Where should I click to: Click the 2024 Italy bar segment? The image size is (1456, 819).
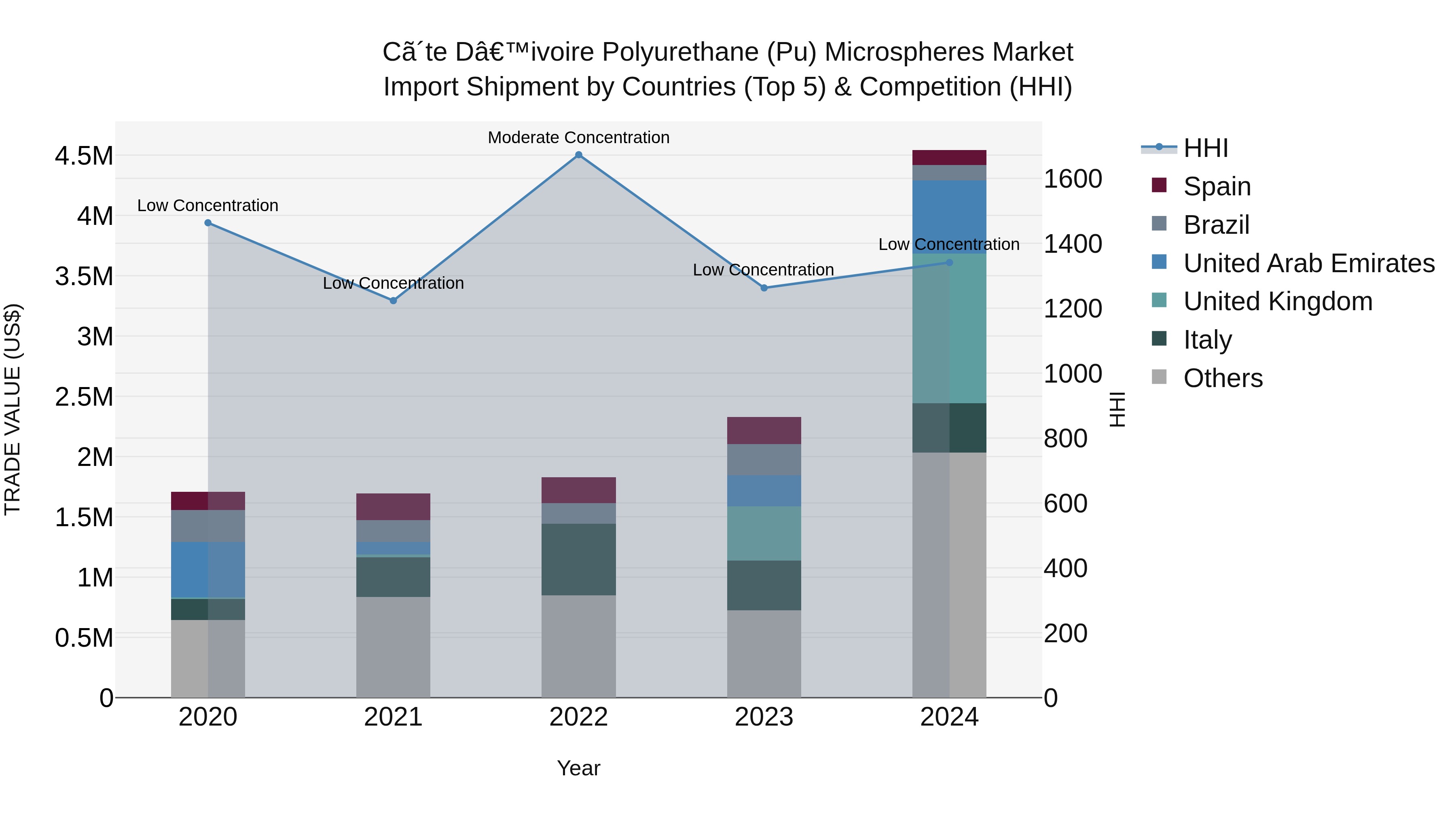[x=949, y=428]
